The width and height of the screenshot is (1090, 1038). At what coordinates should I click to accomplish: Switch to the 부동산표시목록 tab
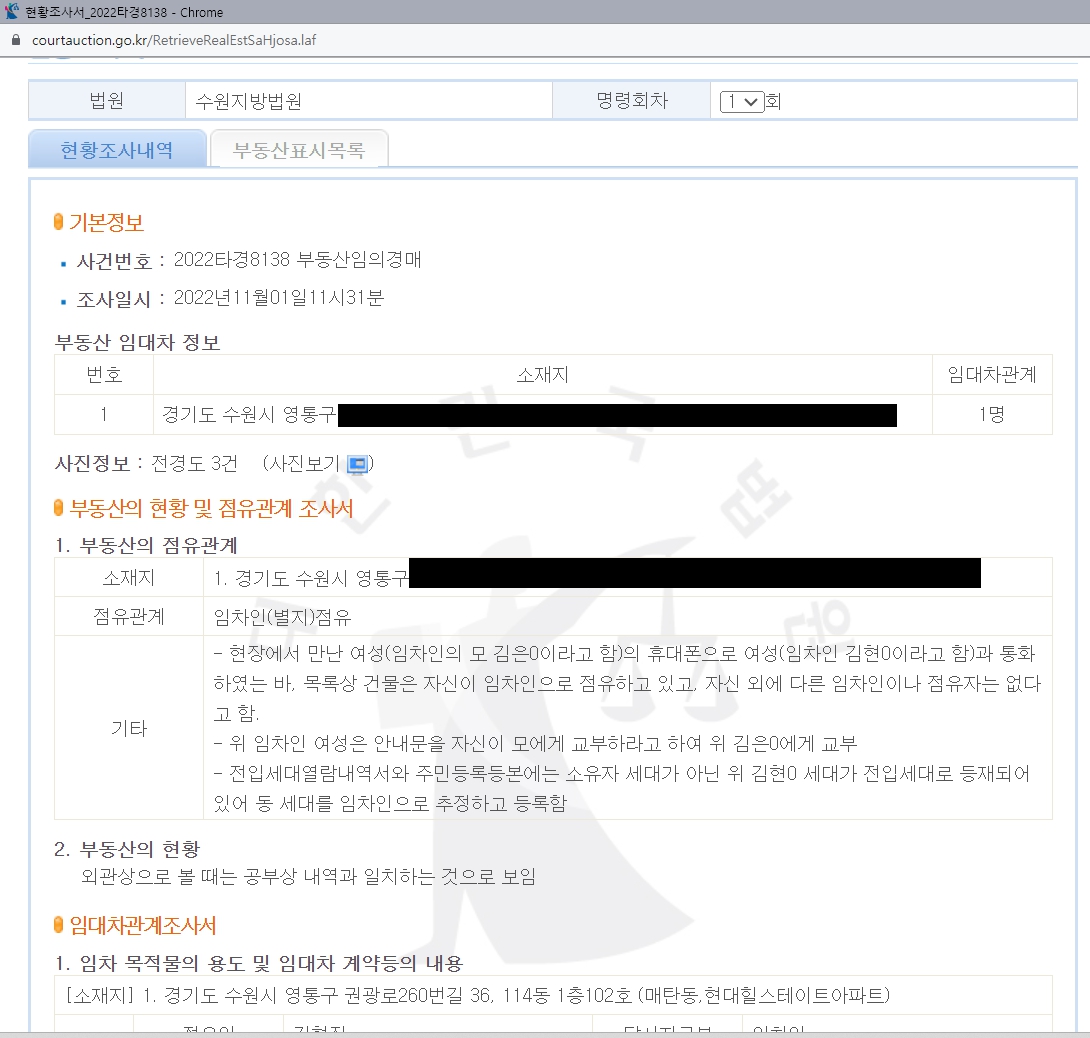click(x=299, y=149)
